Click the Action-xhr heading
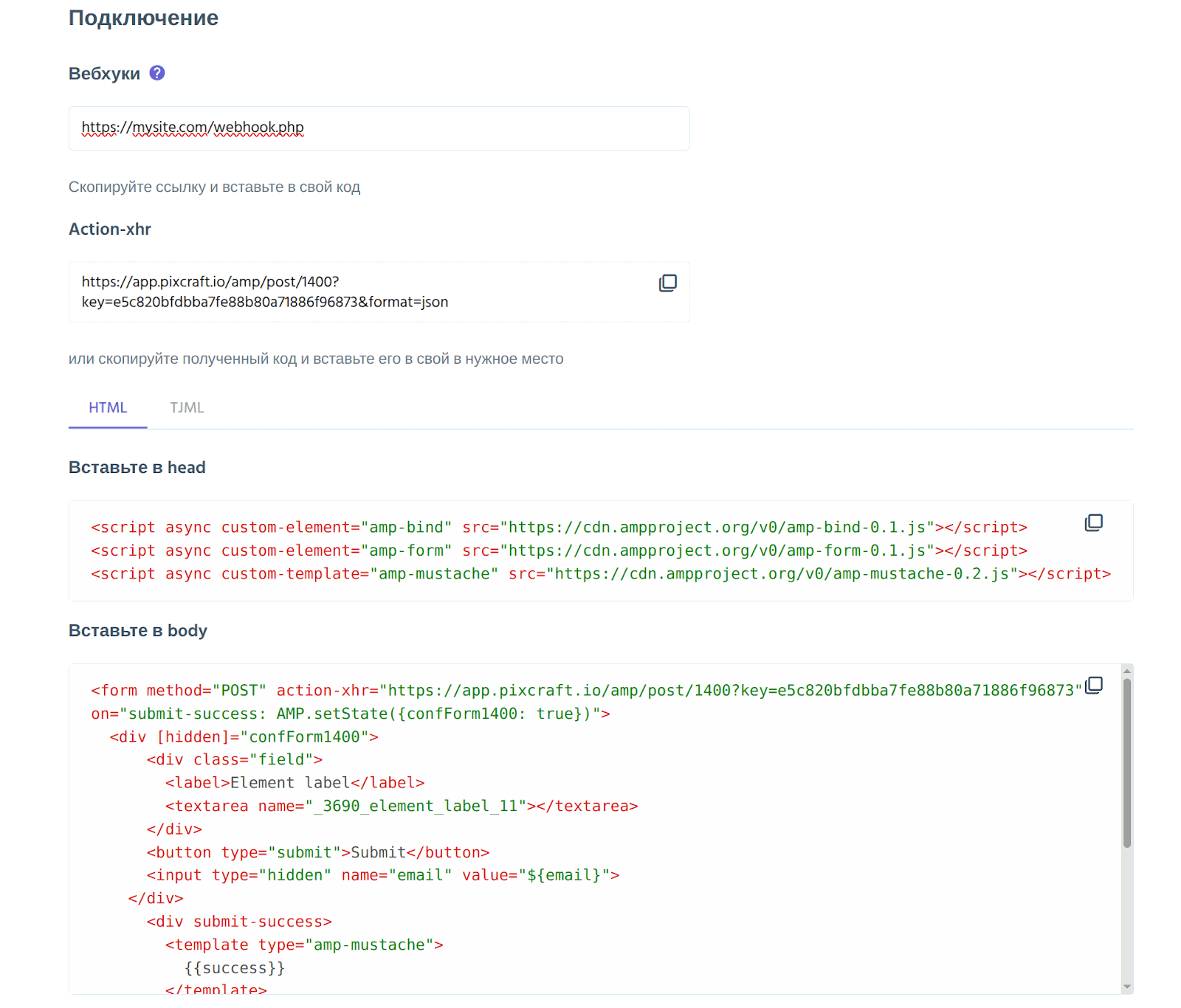1181x1008 pixels. pos(110,229)
